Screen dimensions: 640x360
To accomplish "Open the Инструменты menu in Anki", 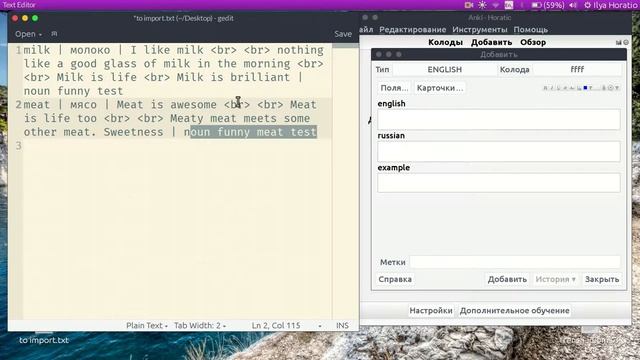I will pyautogui.click(x=480, y=29).
